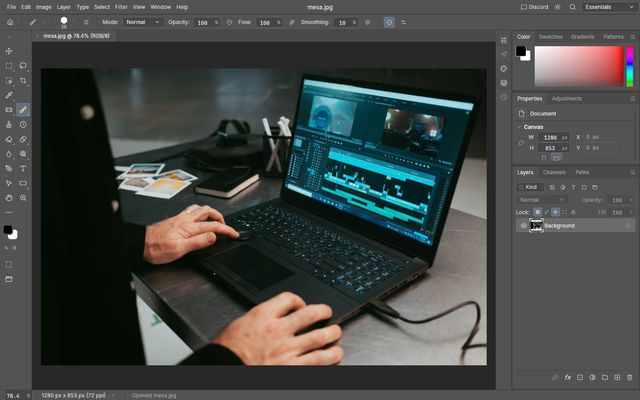This screenshot has width=640, height=400.
Task: Create a new group folder icon
Action: 604,378
